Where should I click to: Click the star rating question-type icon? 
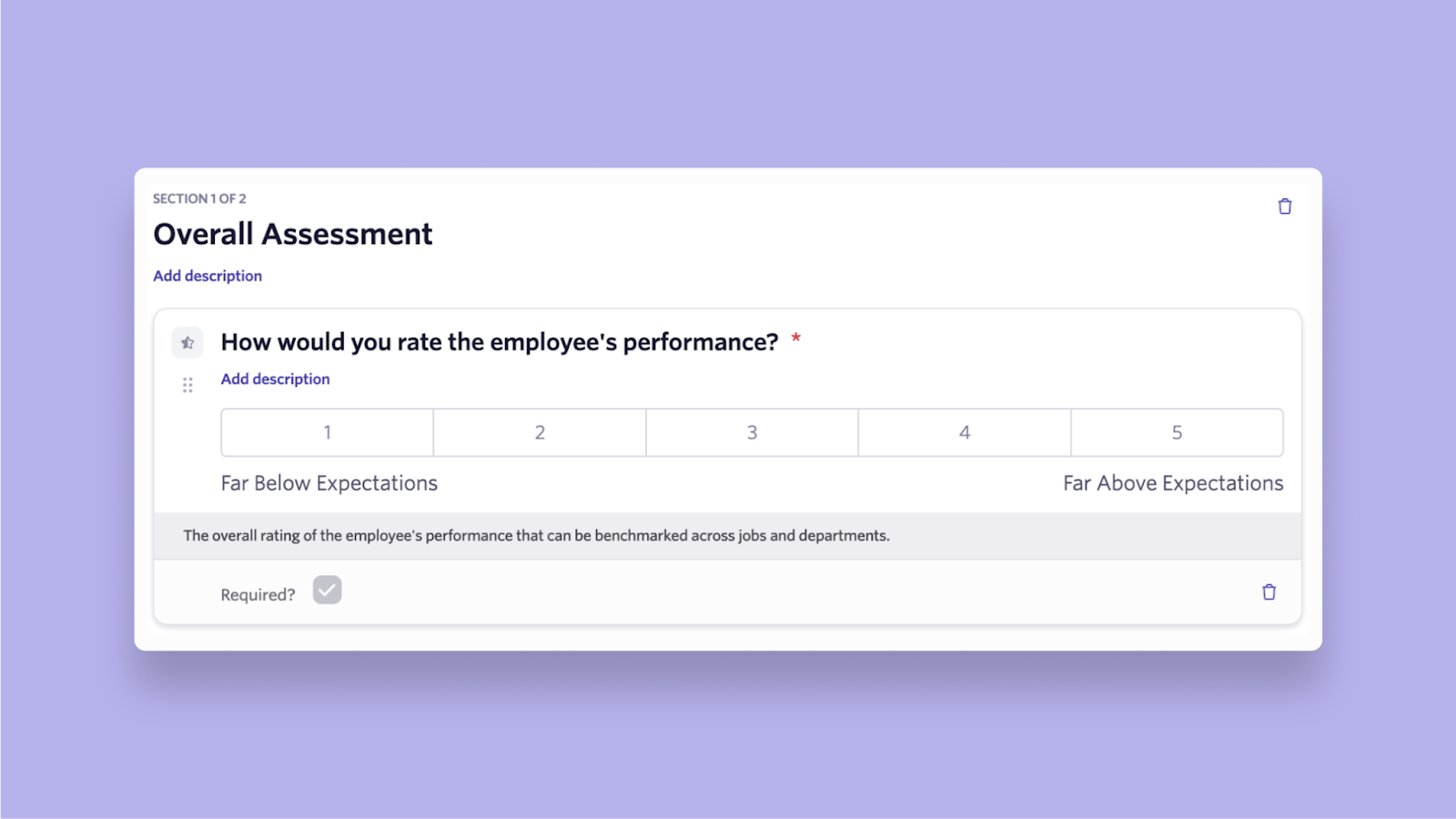[187, 343]
